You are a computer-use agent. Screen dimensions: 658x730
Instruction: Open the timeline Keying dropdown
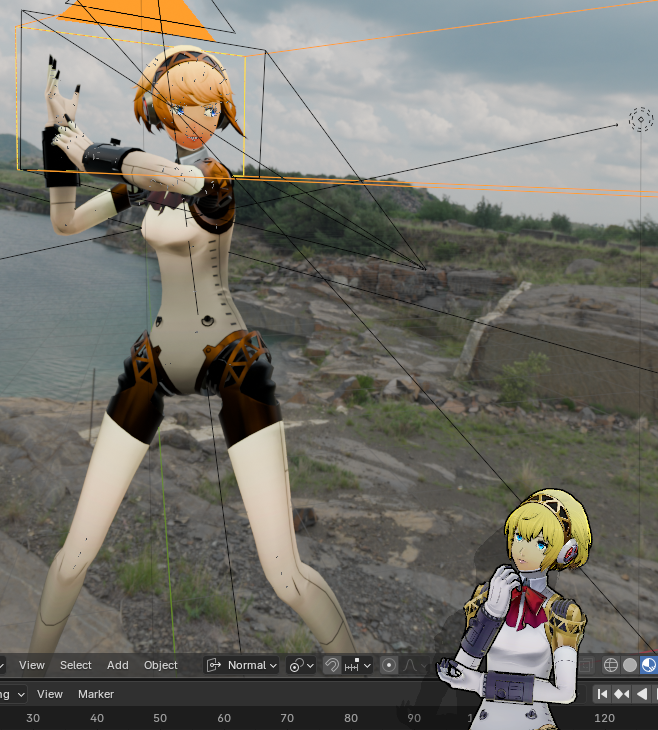[x=13, y=694]
